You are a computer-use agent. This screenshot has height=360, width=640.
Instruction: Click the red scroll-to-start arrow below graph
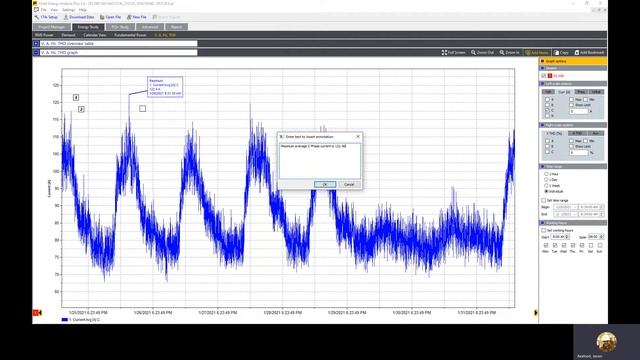coord(37,313)
